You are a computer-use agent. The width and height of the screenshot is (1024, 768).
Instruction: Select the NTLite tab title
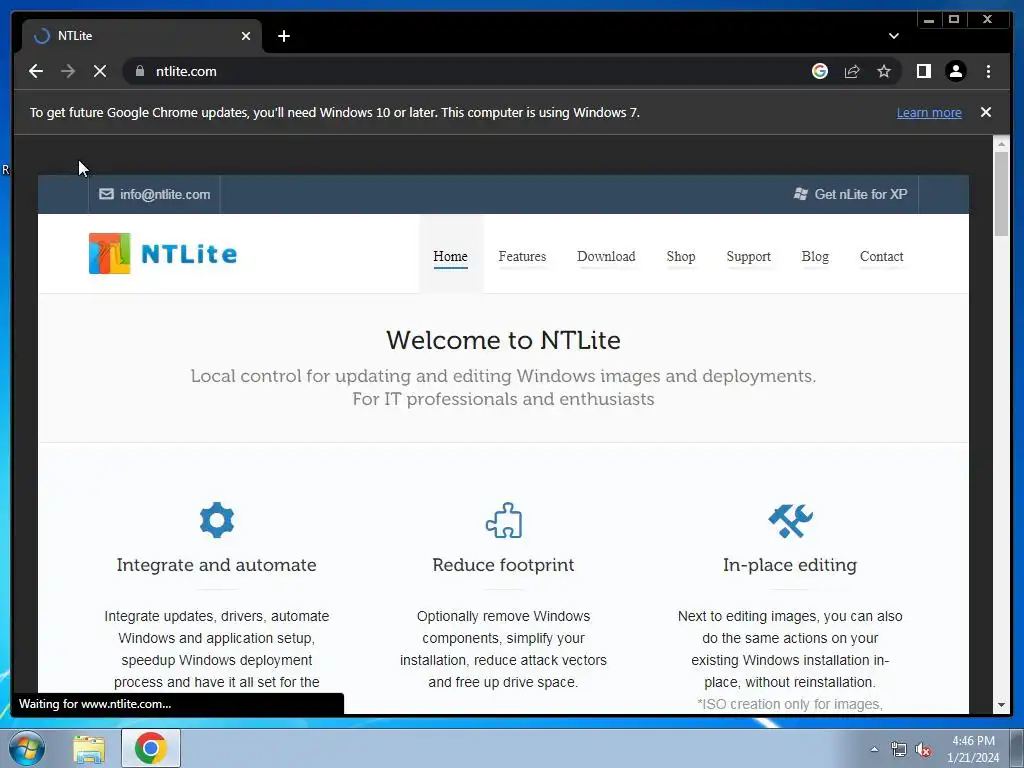74,36
